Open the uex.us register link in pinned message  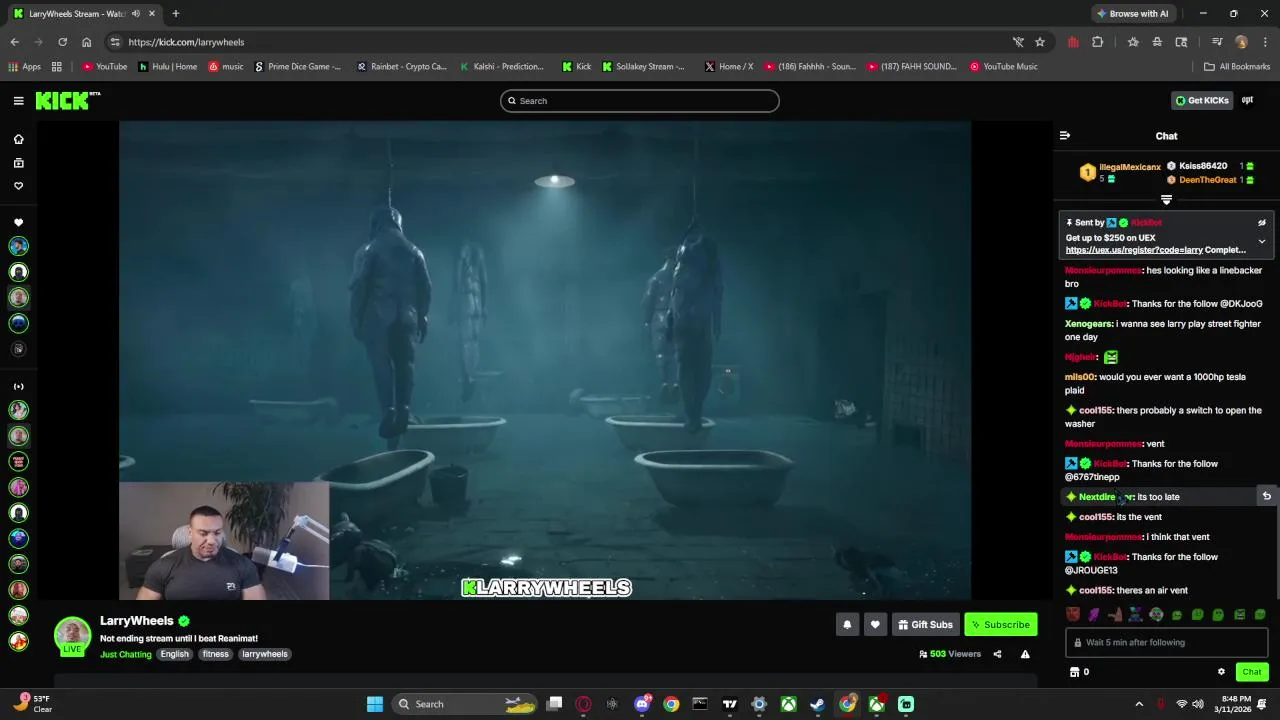[1134, 250]
